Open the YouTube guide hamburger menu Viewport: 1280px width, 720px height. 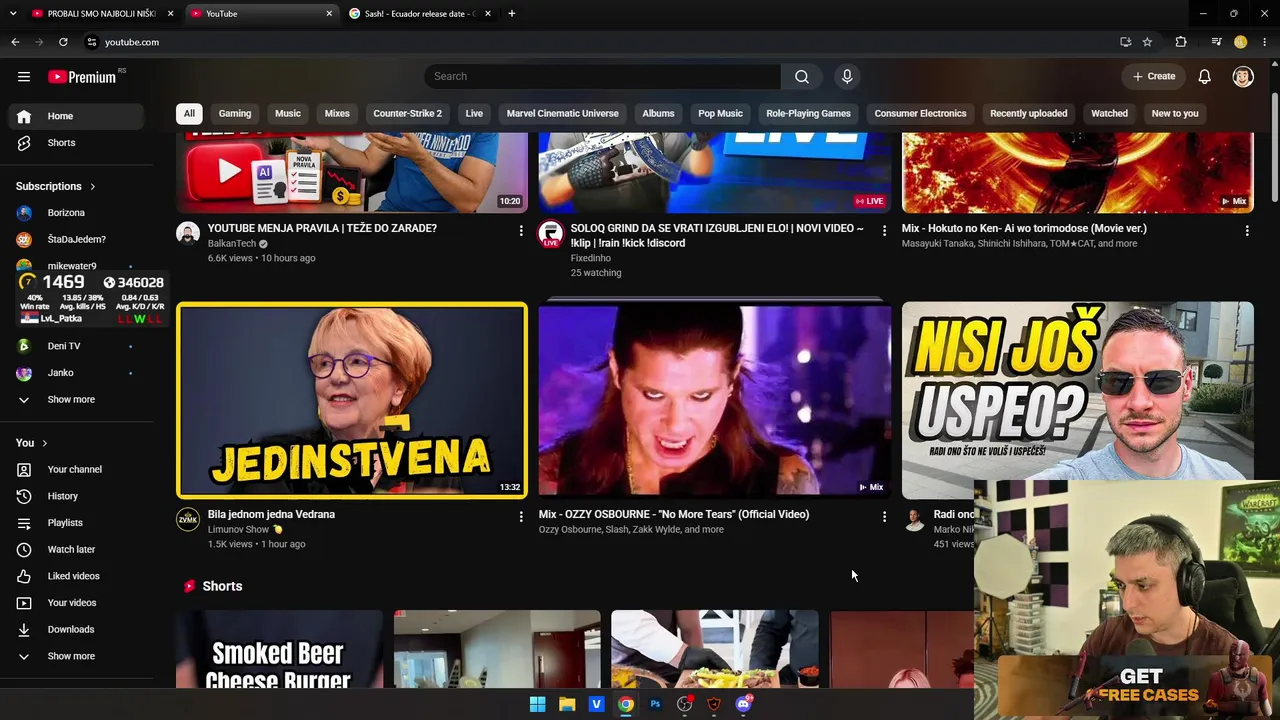24,76
